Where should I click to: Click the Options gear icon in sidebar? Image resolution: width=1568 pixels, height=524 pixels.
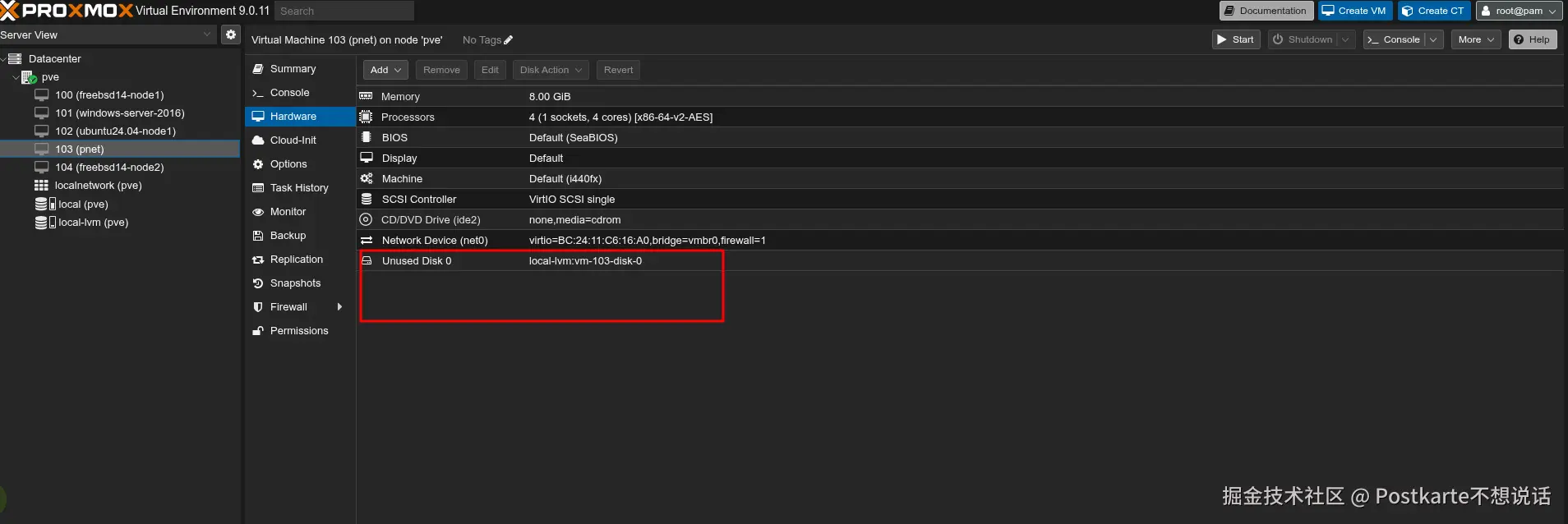258,164
